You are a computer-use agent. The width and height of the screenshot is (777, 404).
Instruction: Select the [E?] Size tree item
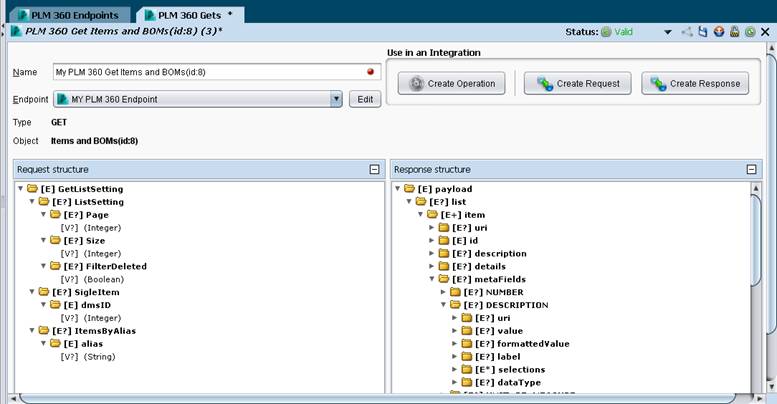84,240
